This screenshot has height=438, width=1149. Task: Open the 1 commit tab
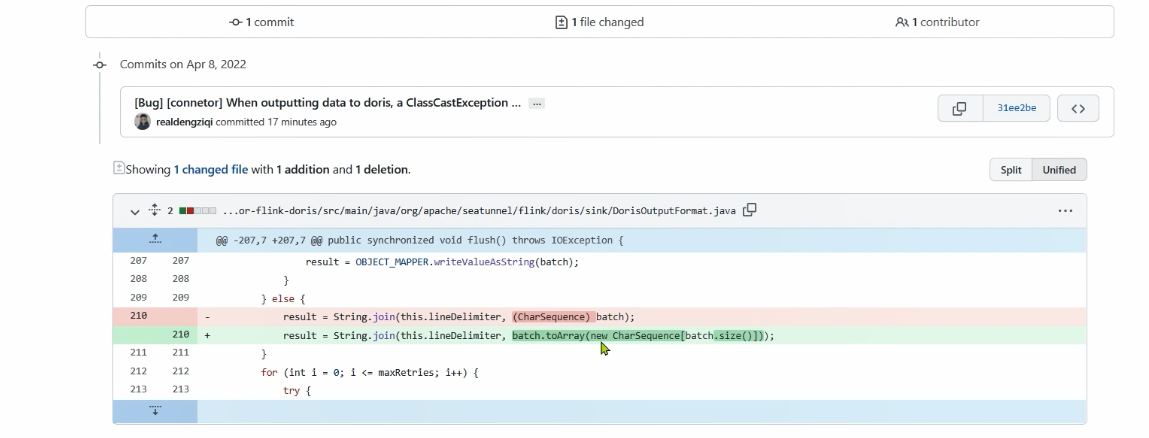point(262,22)
